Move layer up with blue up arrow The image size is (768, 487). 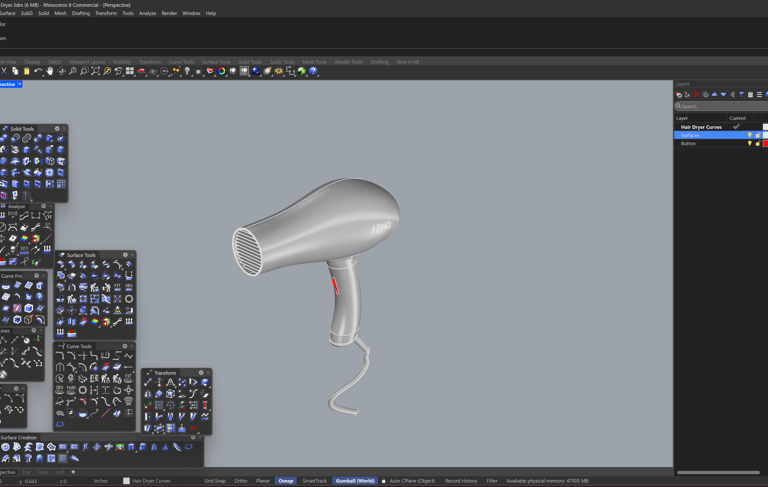click(714, 95)
